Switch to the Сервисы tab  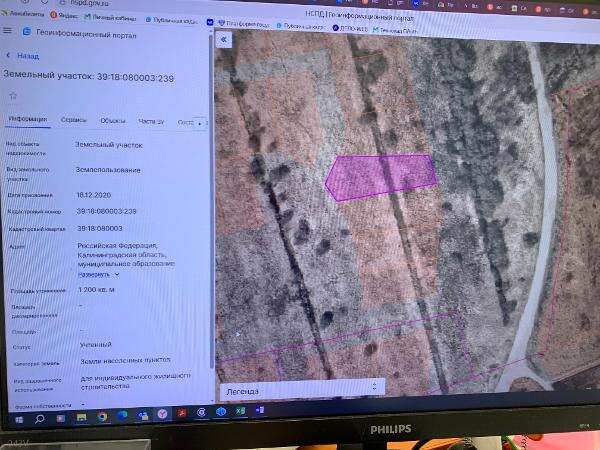73,120
